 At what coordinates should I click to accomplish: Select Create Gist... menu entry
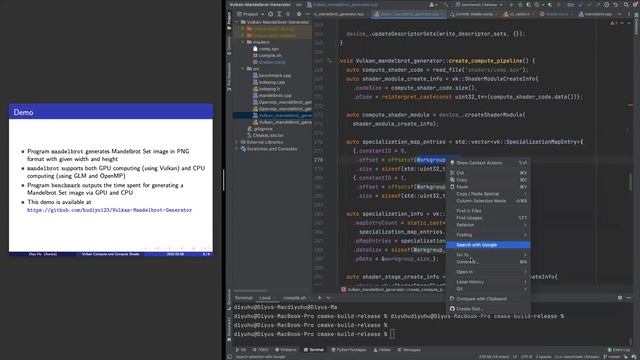tap(488, 309)
